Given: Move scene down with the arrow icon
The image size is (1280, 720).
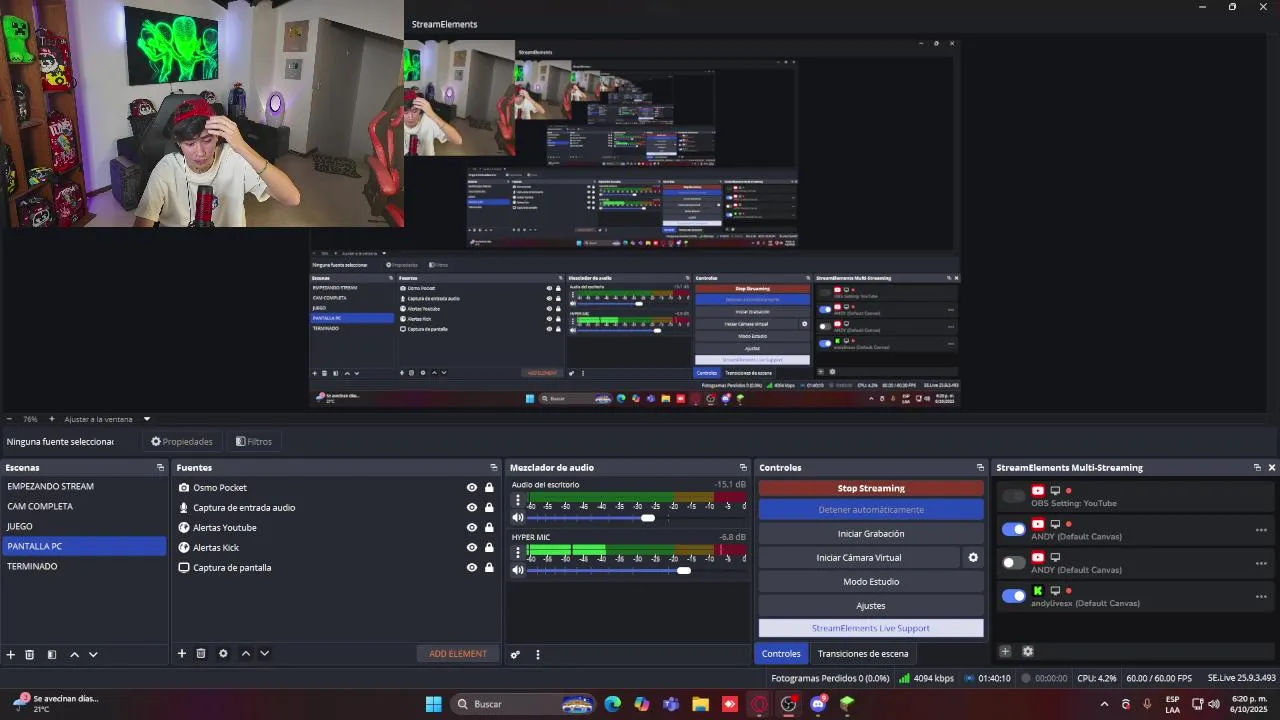Looking at the screenshot, I should (93, 655).
